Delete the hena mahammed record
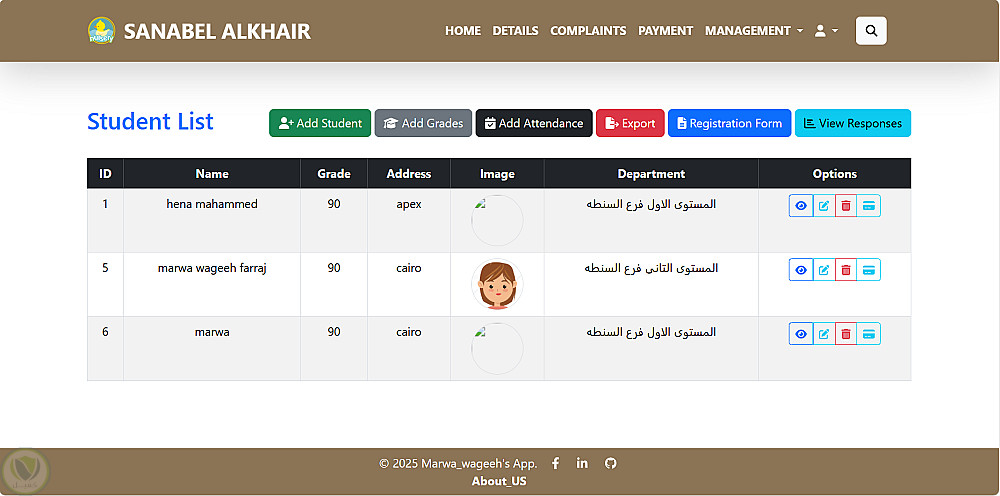Viewport: 1000px width, 496px height. click(846, 206)
